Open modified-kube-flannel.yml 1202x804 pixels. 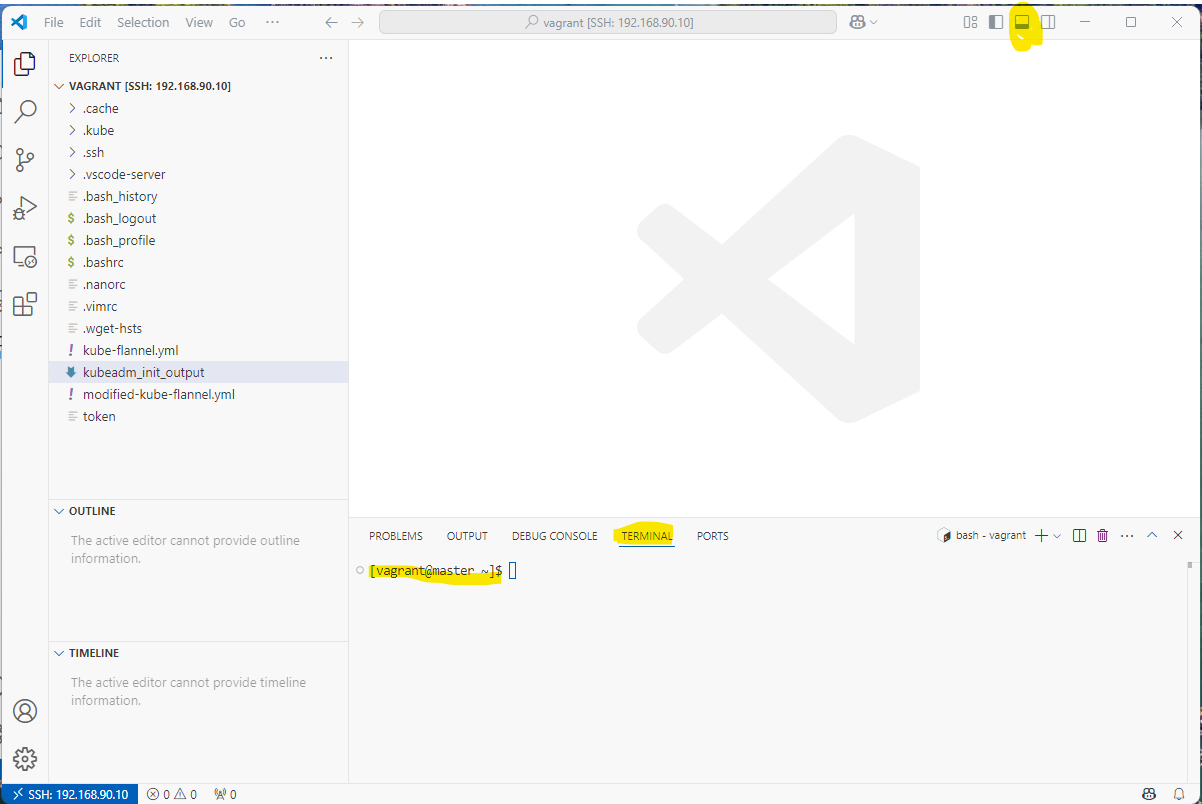[x=198, y=394]
